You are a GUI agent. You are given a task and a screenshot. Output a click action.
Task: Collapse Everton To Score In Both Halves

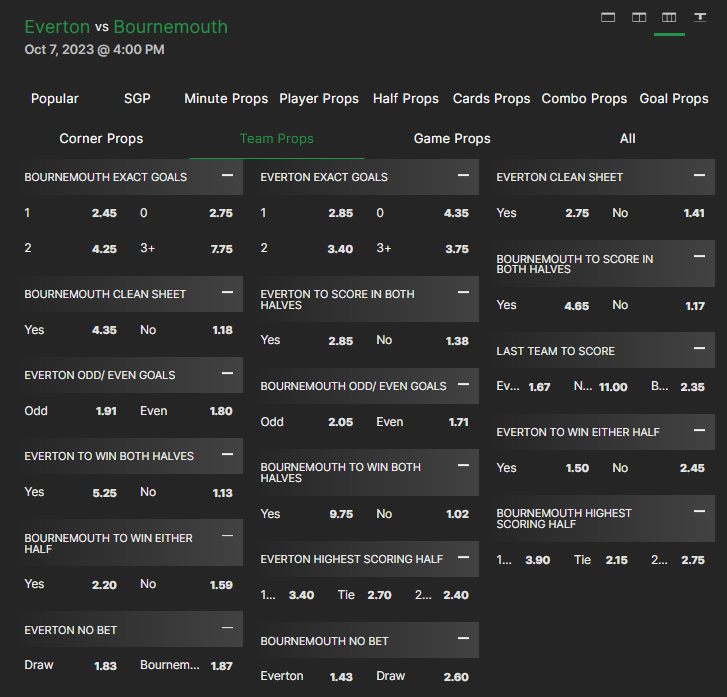(463, 292)
